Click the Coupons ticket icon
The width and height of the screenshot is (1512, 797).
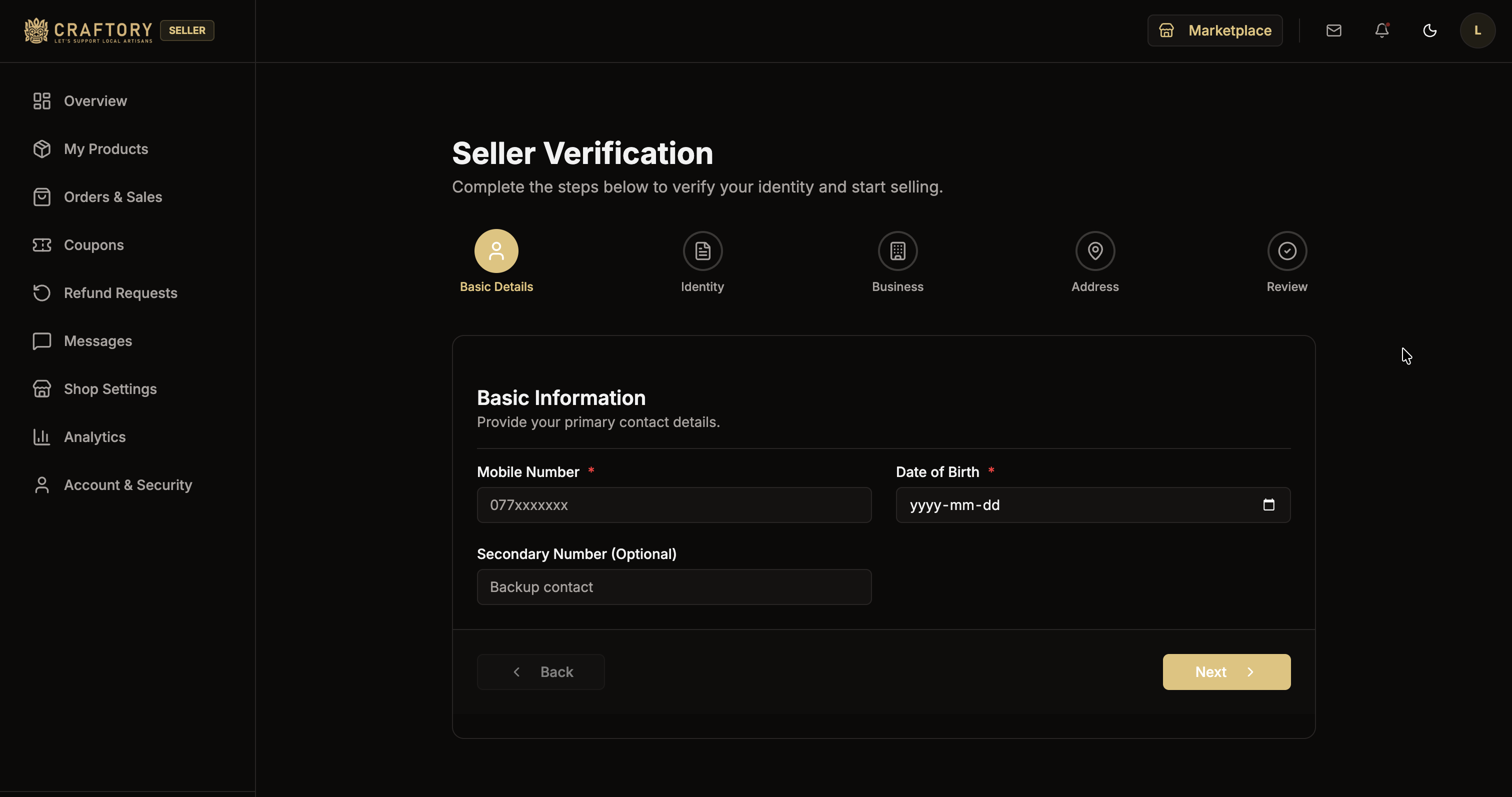pos(41,244)
